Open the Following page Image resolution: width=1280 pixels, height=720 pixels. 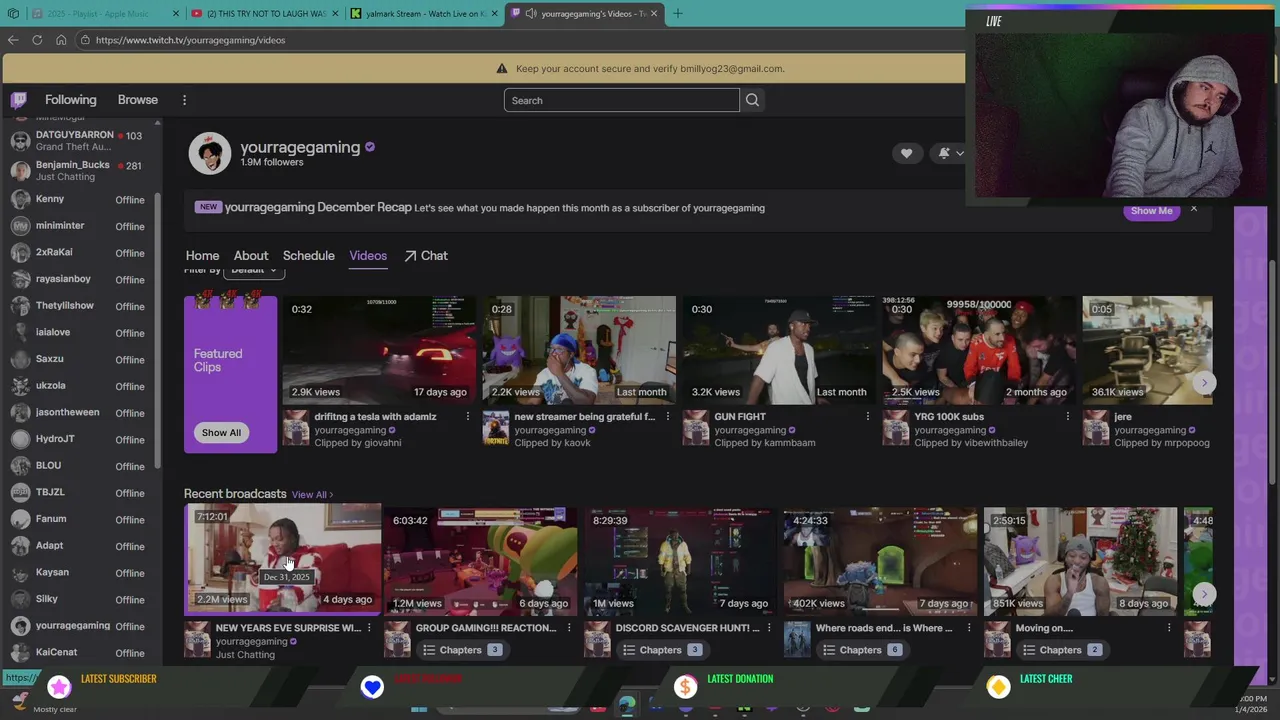click(x=70, y=100)
